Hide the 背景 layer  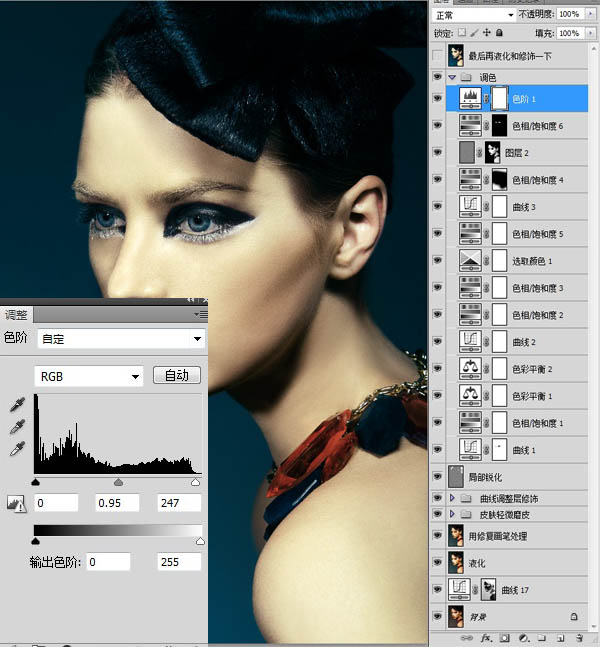(437, 616)
